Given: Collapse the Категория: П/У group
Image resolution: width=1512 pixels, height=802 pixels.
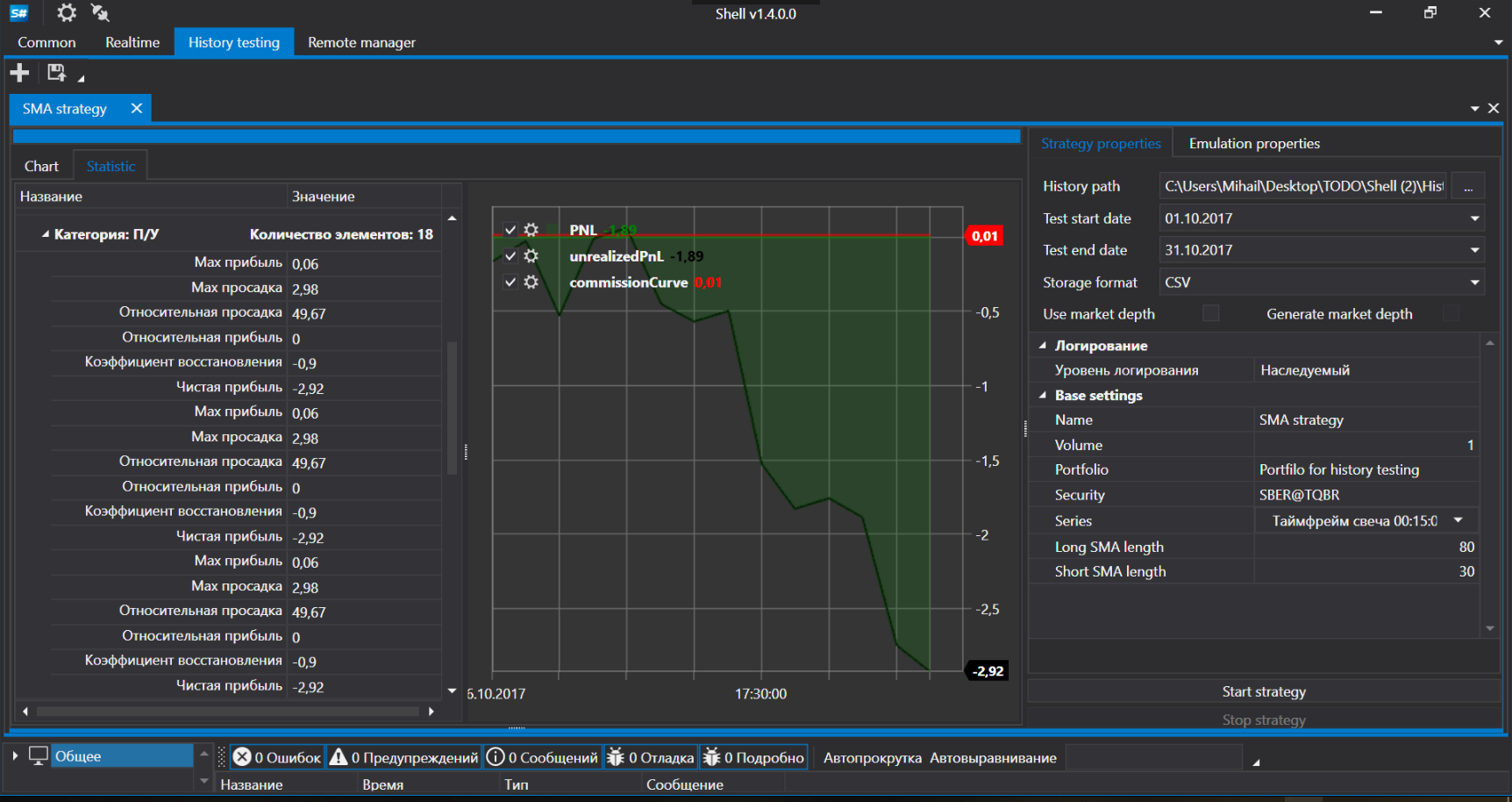Looking at the screenshot, I should pyautogui.click(x=45, y=234).
